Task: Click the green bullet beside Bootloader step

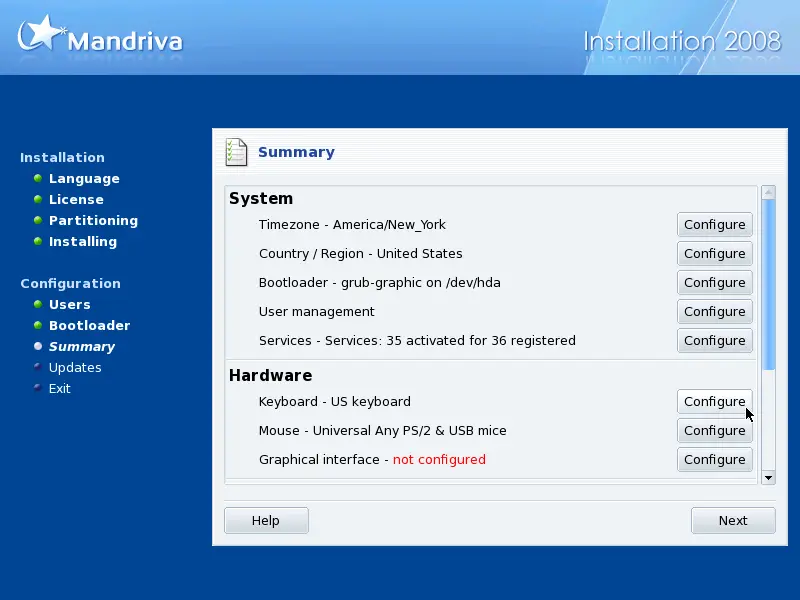Action: pyautogui.click(x=38, y=325)
